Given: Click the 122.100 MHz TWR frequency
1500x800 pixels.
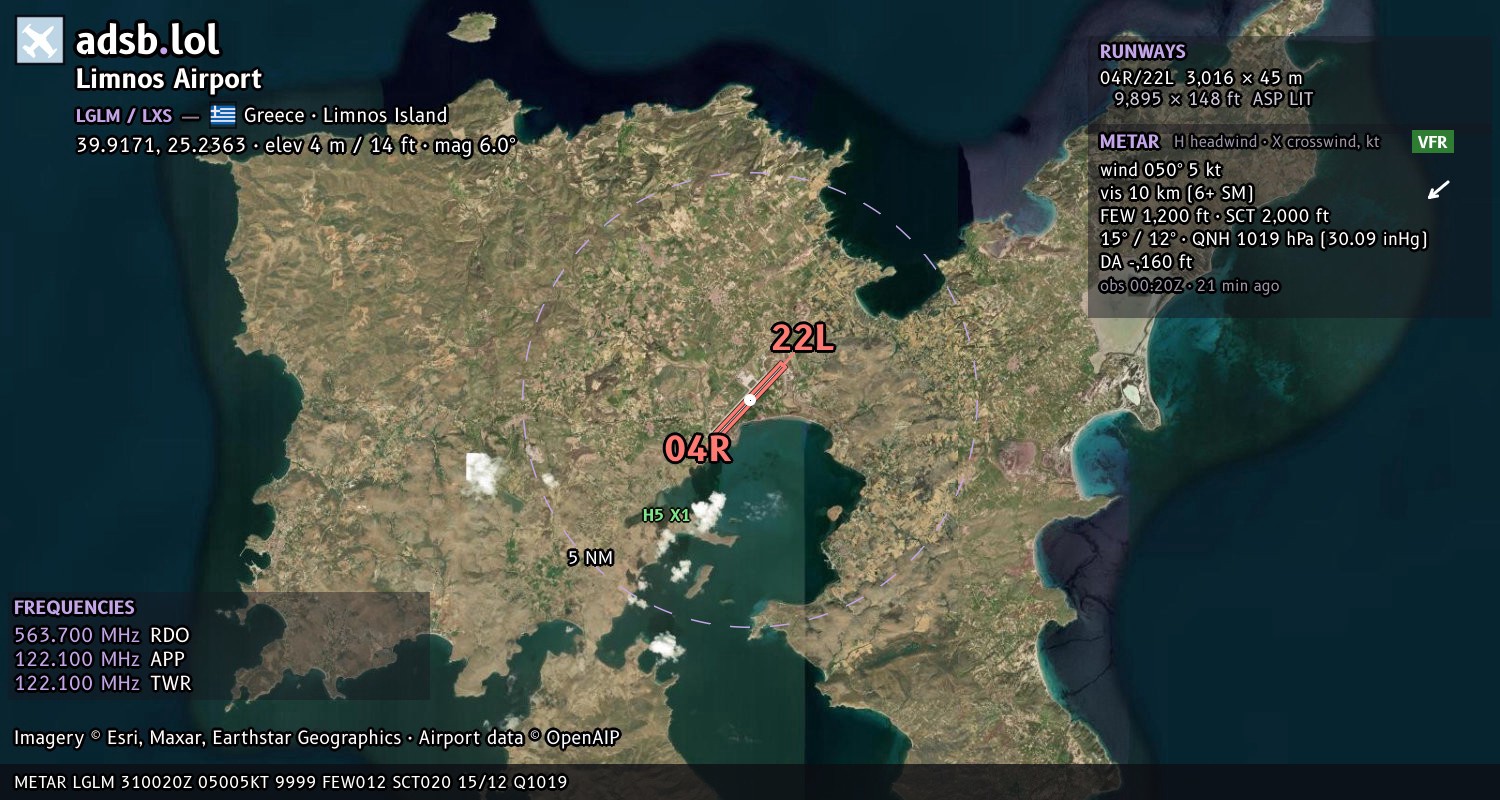Looking at the screenshot, I should click(102, 683).
